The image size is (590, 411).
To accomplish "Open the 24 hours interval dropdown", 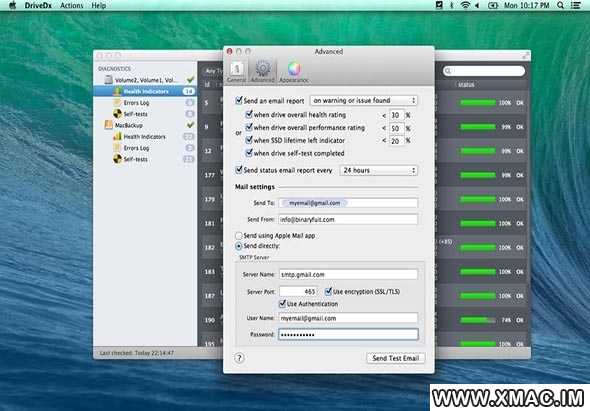I will 379,170.
